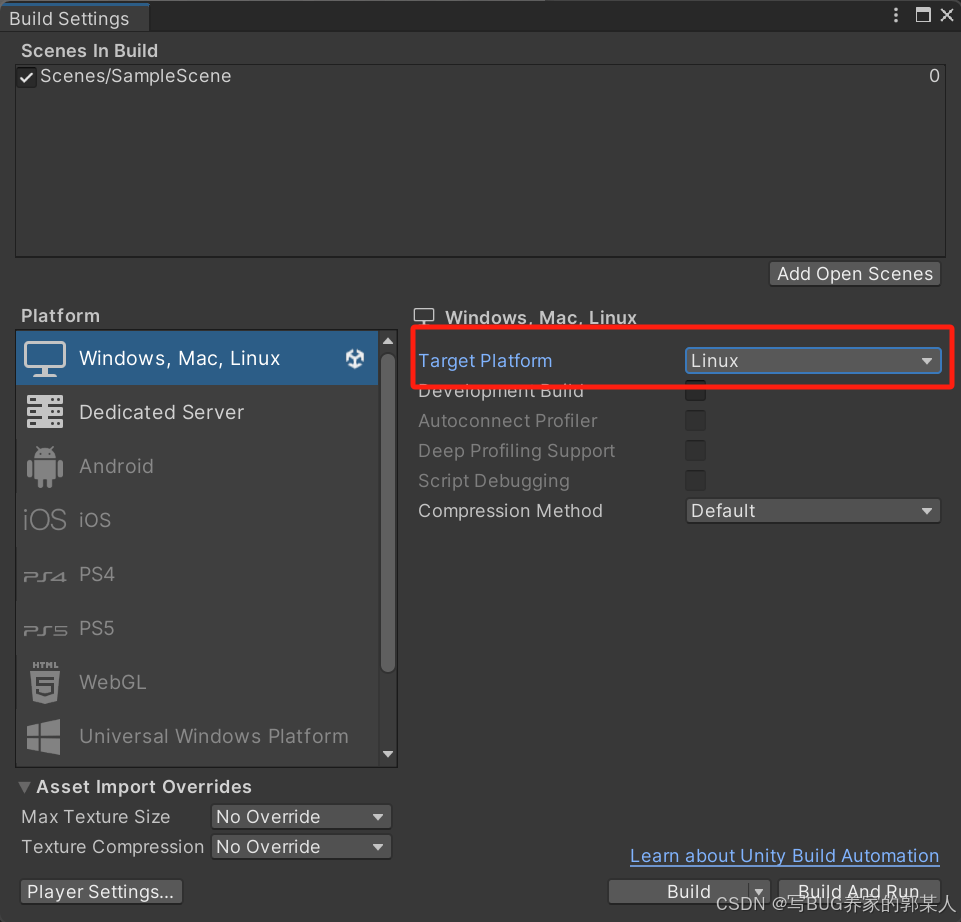
Task: Click the iOS logo icon
Action: click(45, 520)
